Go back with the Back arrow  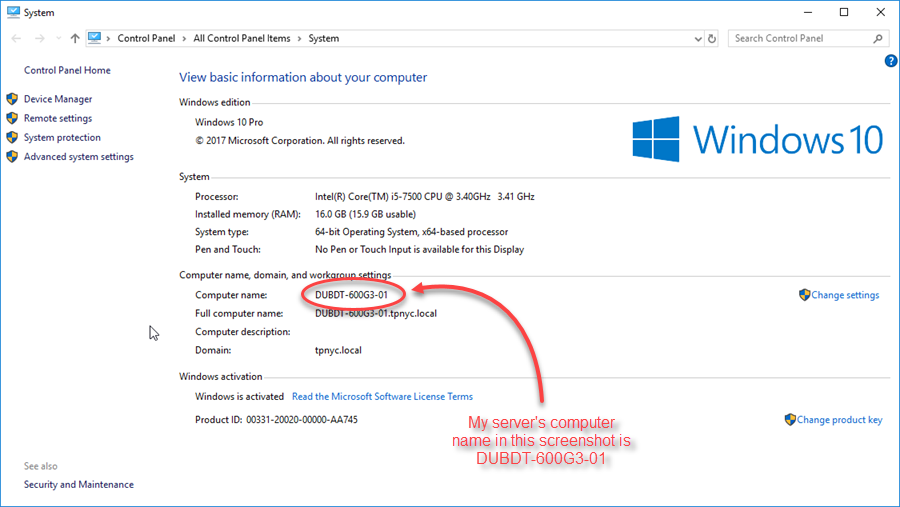pyautogui.click(x=16, y=38)
